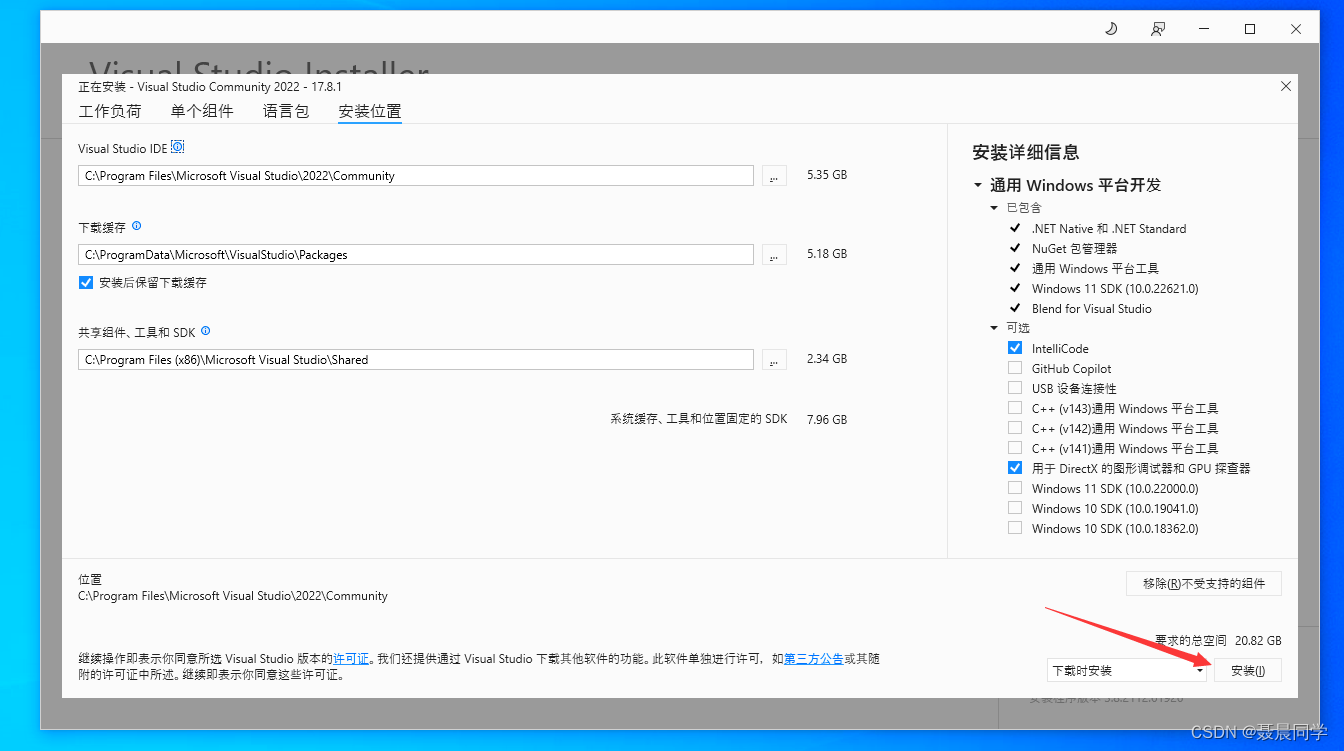Open the 语言包 tab
Image resolution: width=1344 pixels, height=751 pixels.
click(x=286, y=111)
